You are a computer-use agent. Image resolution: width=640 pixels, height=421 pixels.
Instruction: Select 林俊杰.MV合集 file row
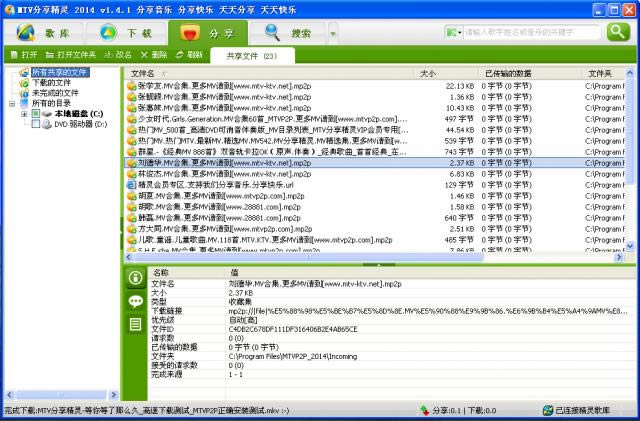pyautogui.click(x=374, y=174)
